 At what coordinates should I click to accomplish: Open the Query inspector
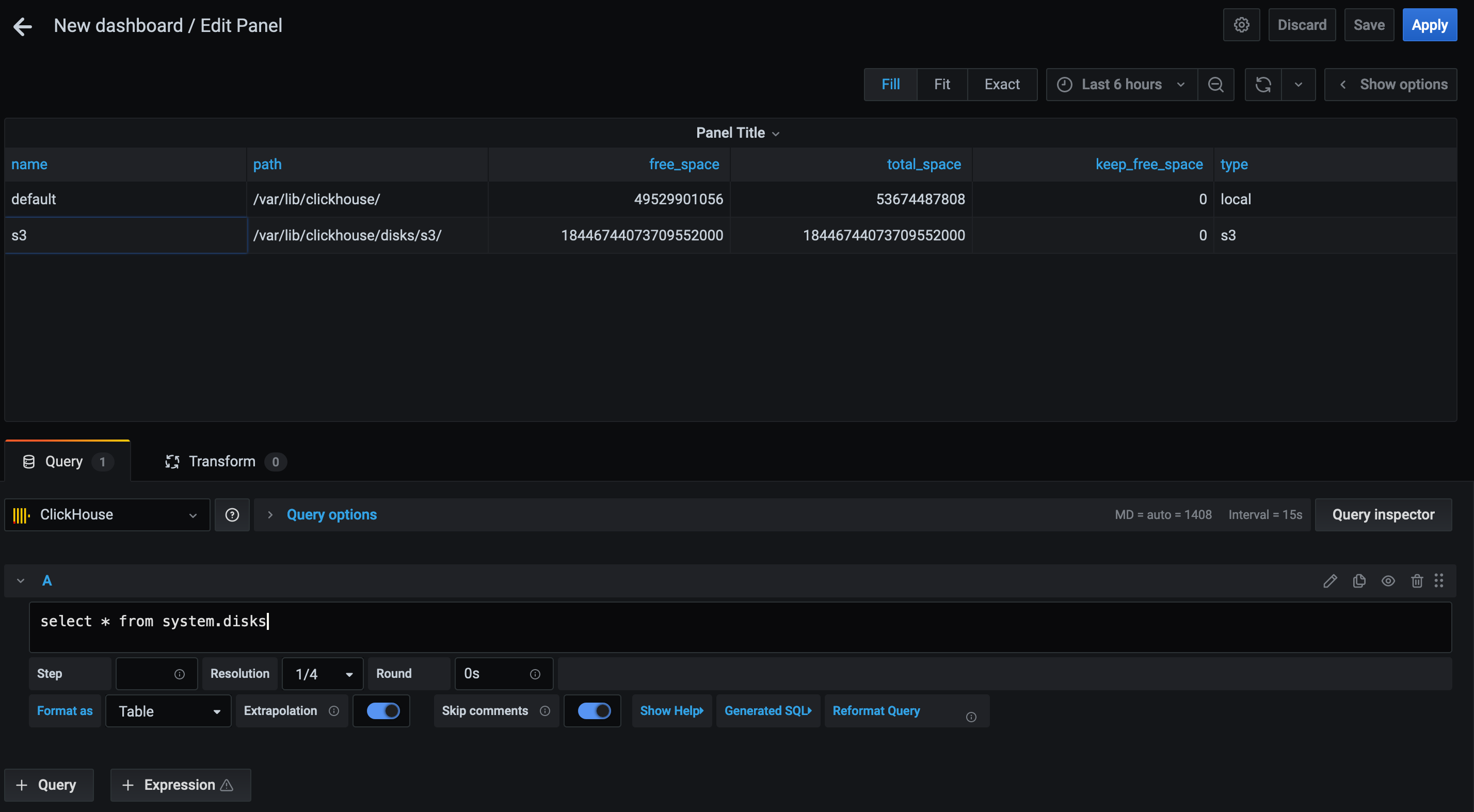pos(1383,515)
